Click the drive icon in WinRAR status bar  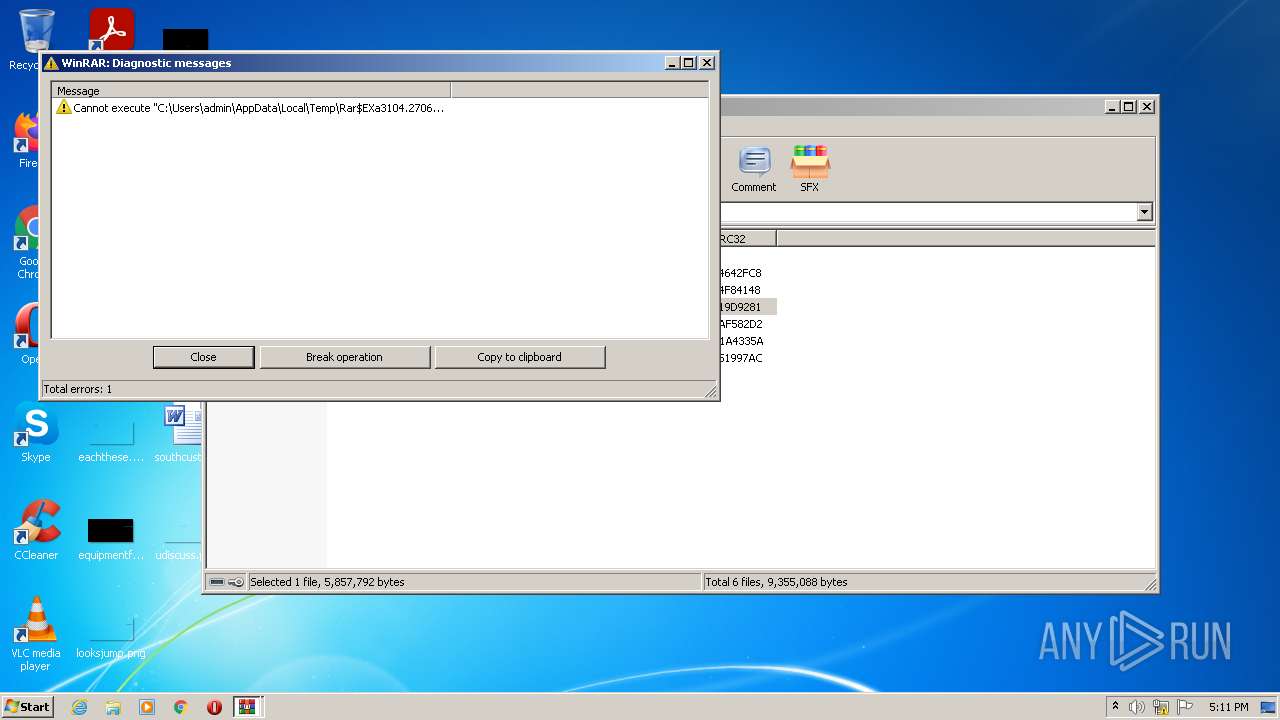point(217,582)
